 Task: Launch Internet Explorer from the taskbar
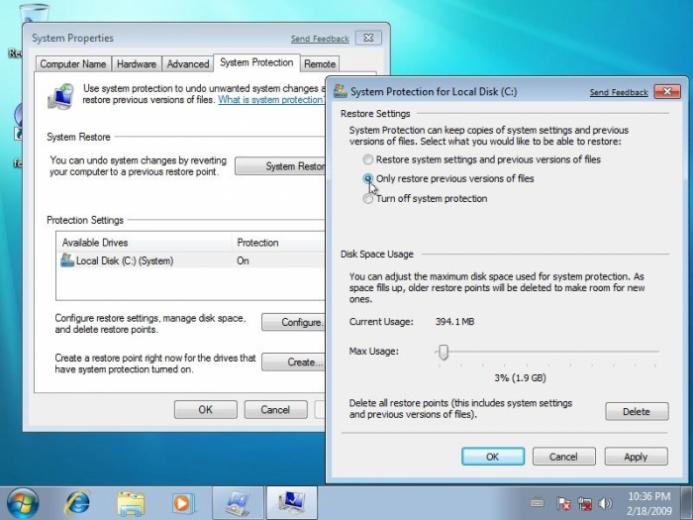coord(77,503)
